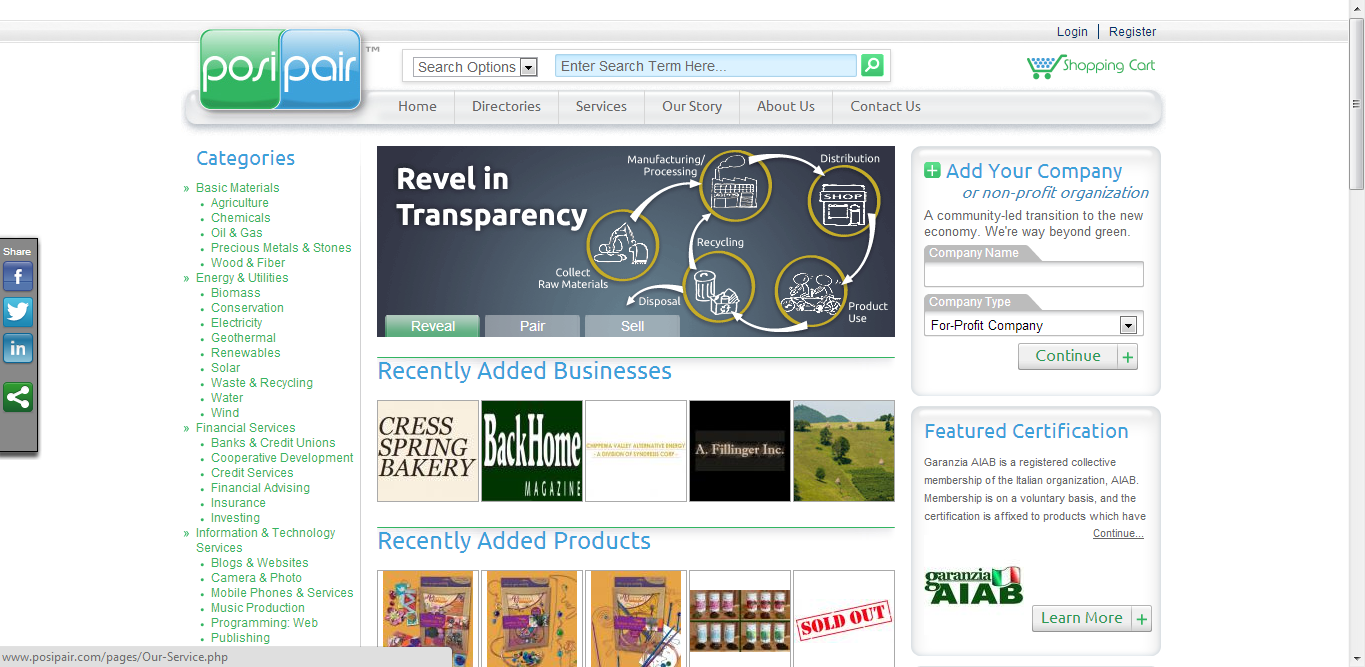Screen dimensions: 1365x667
Task: Open the green general share icon
Action: 18,397
